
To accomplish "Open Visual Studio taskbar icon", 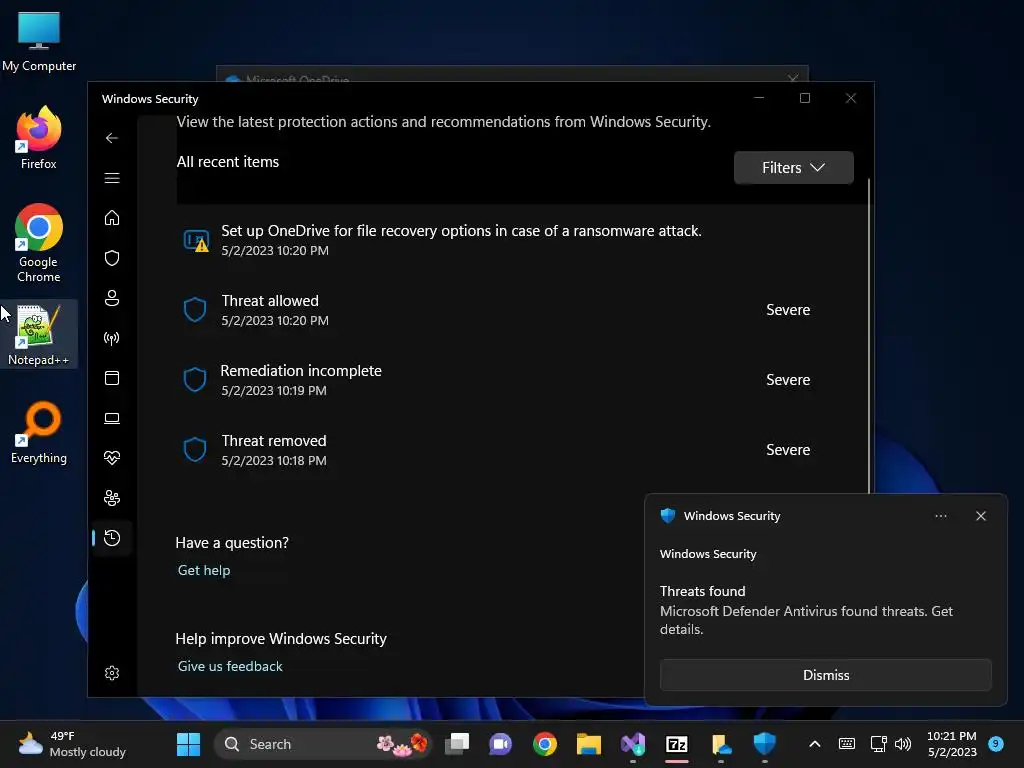I will [633, 744].
